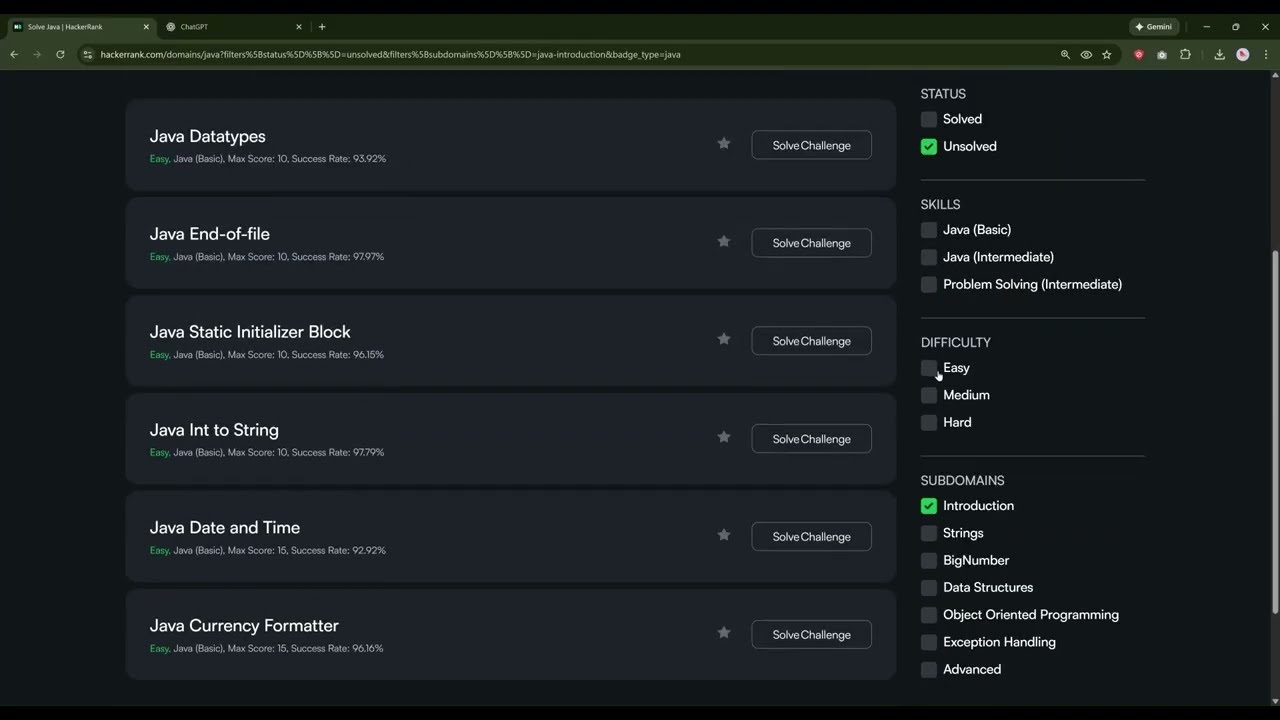Switch to the ChatGPT tab

(x=234, y=27)
